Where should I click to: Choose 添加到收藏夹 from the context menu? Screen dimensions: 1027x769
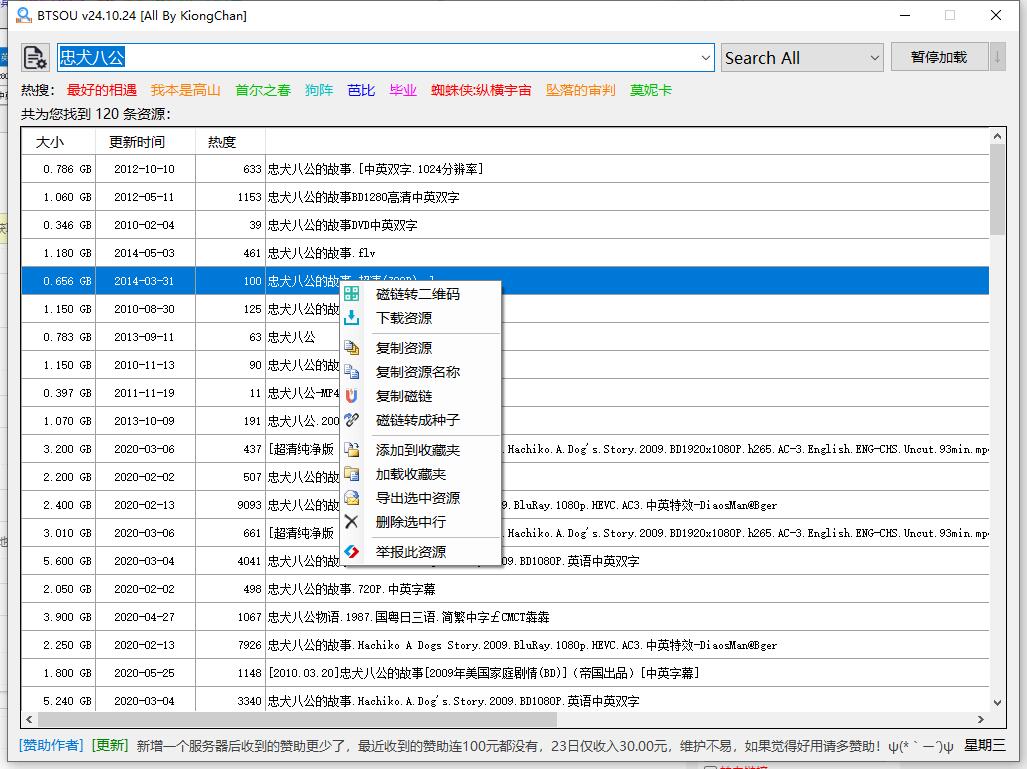pyautogui.click(x=416, y=450)
